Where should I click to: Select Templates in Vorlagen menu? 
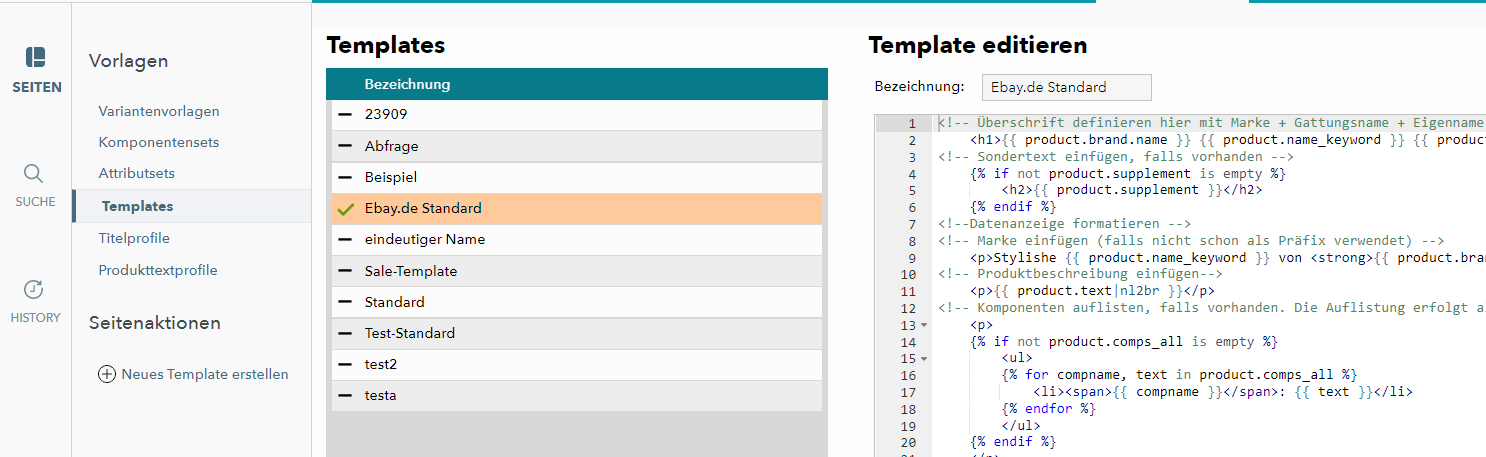tap(137, 206)
